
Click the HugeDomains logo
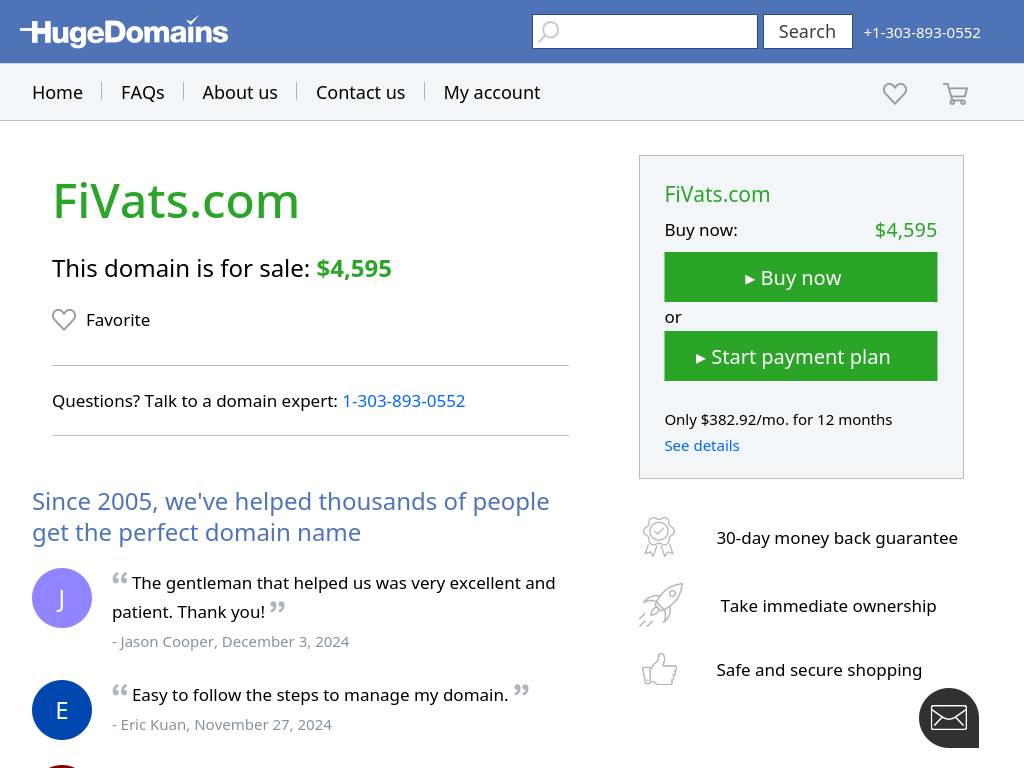point(124,33)
